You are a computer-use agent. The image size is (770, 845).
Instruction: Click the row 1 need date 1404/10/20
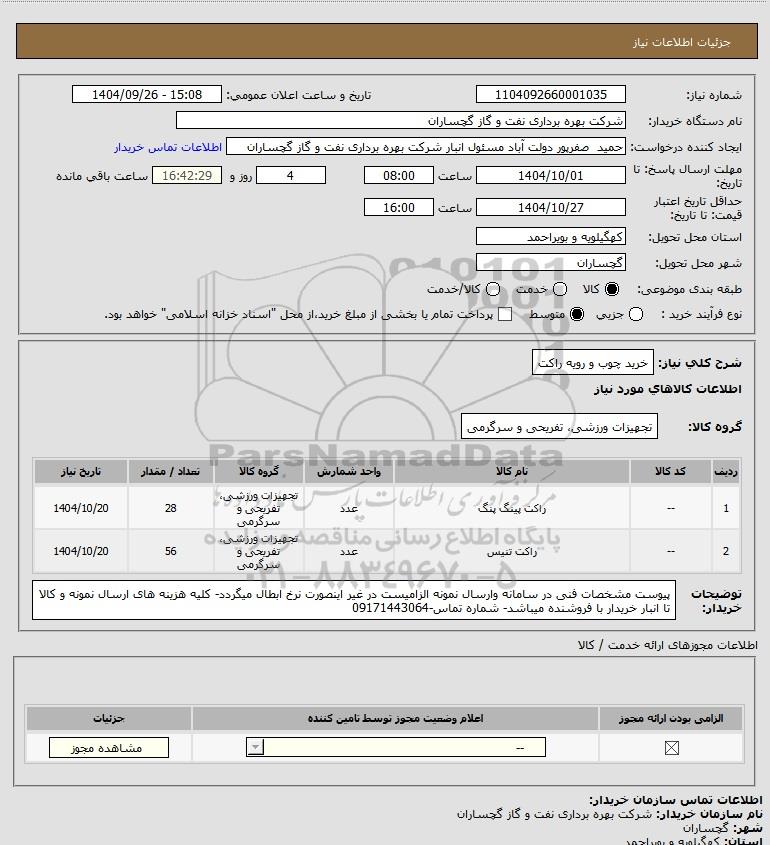81,508
